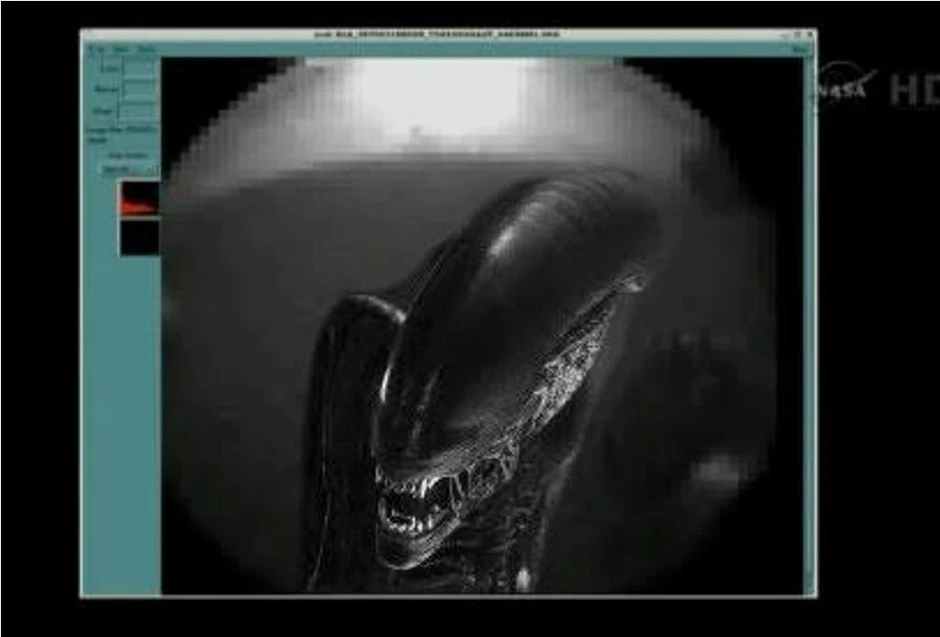Open the Help menu at right

click(x=800, y=49)
